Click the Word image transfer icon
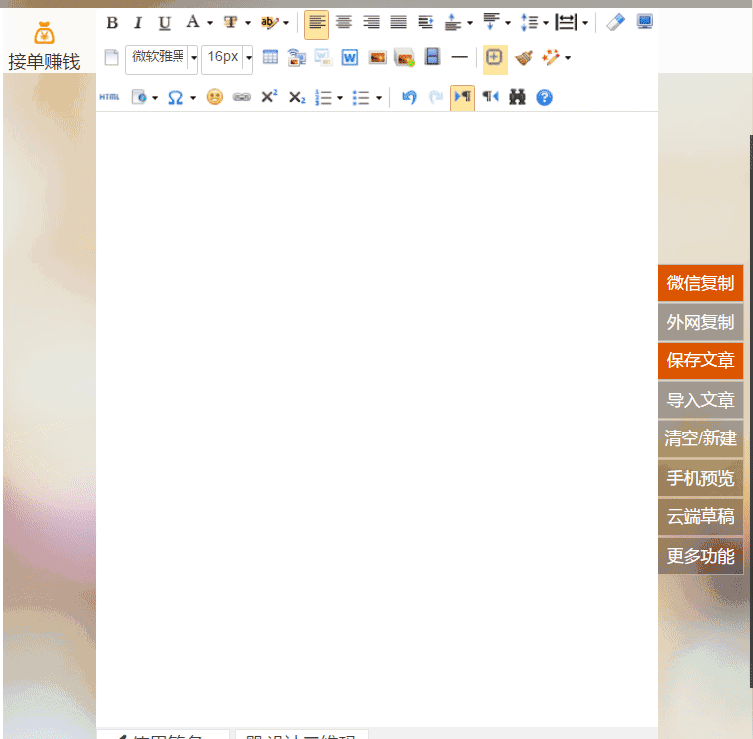 323,58
